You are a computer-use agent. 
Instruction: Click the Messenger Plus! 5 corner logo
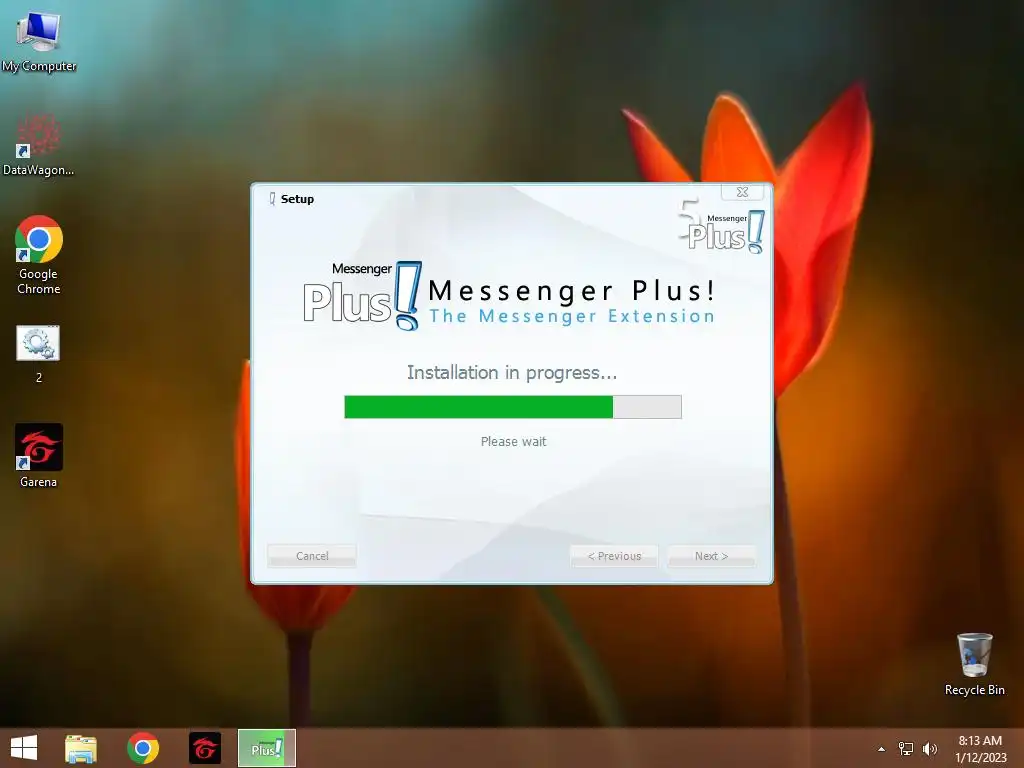coord(721,226)
